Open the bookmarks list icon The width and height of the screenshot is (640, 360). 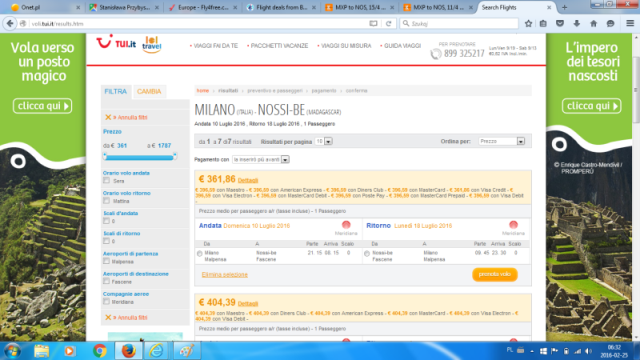click(x=543, y=24)
